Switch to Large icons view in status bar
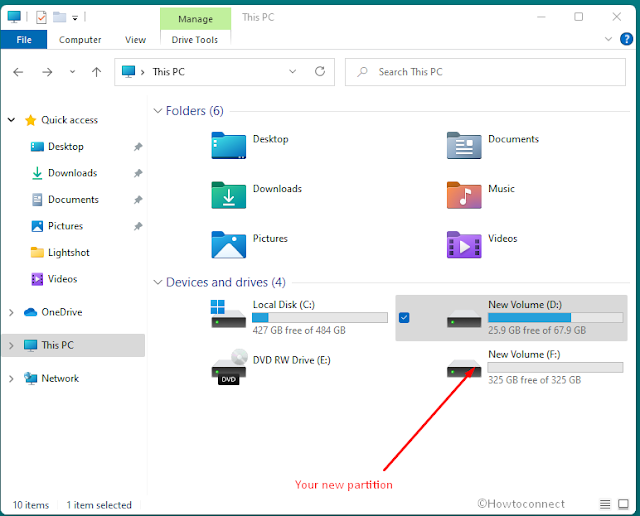Viewport: 640px width, 516px height. (x=623, y=505)
